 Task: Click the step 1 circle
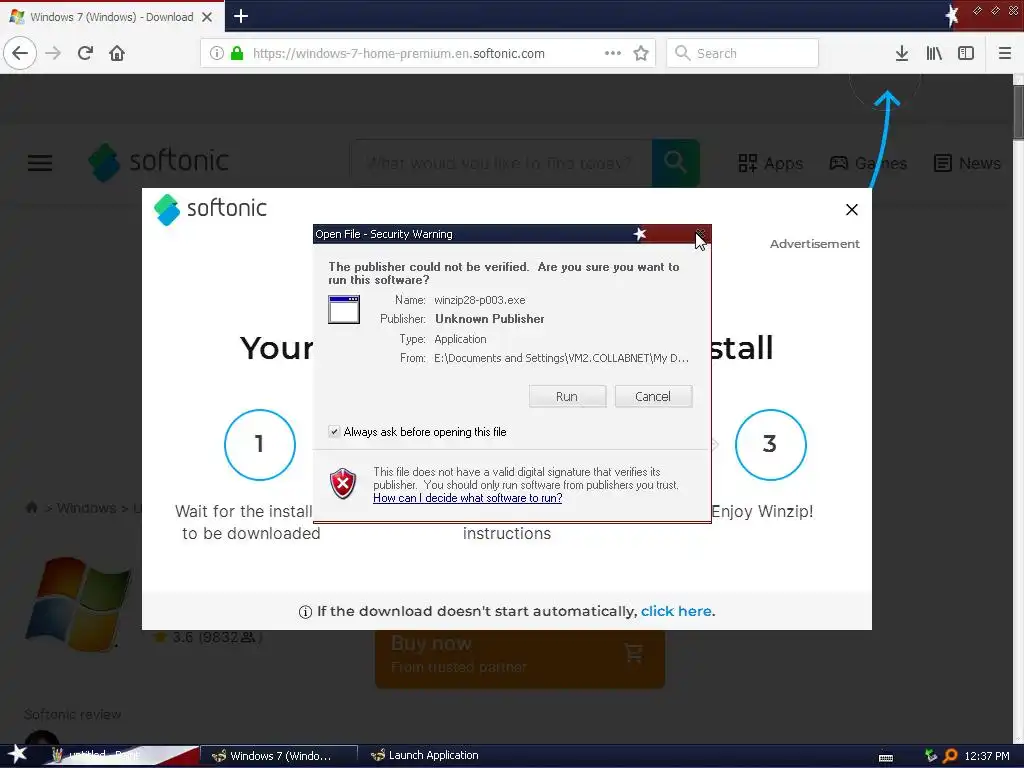coord(260,445)
